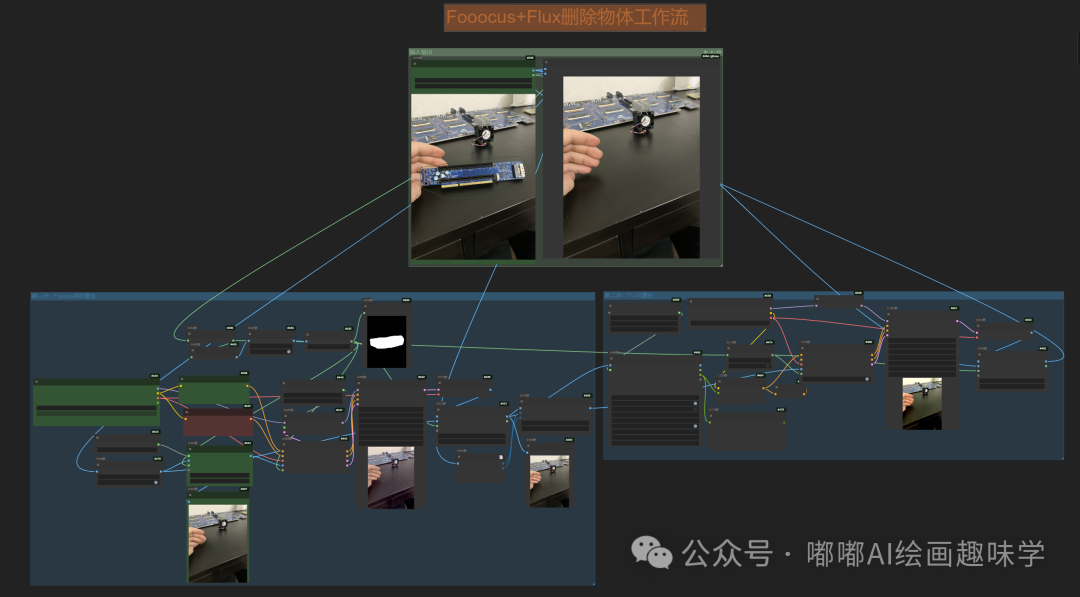Click the document file icon on small node
Viewport: 1080px width, 597px height.
(501, 457)
